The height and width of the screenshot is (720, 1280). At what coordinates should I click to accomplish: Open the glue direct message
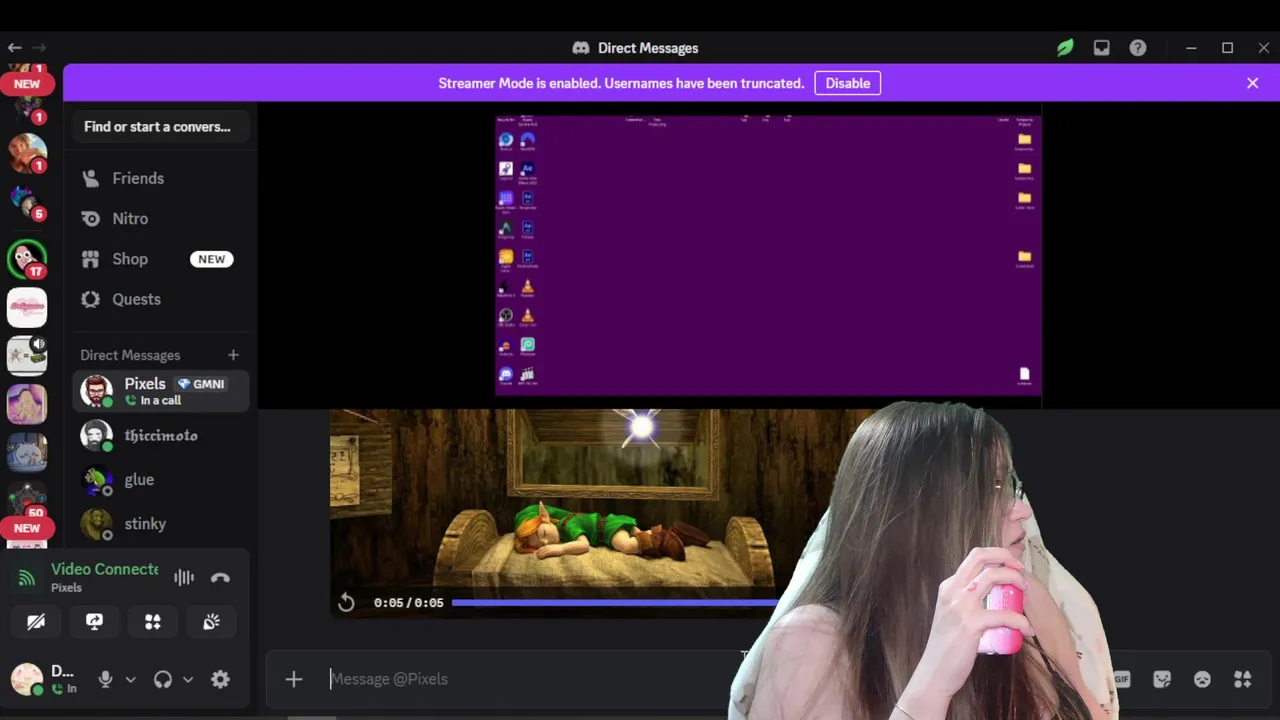[160, 479]
